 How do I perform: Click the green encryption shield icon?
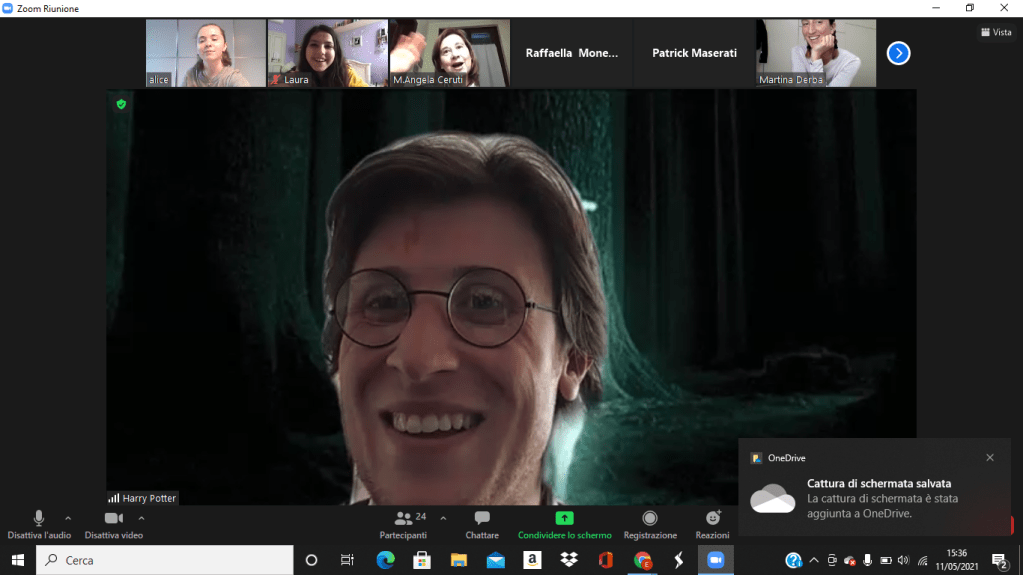[x=121, y=103]
